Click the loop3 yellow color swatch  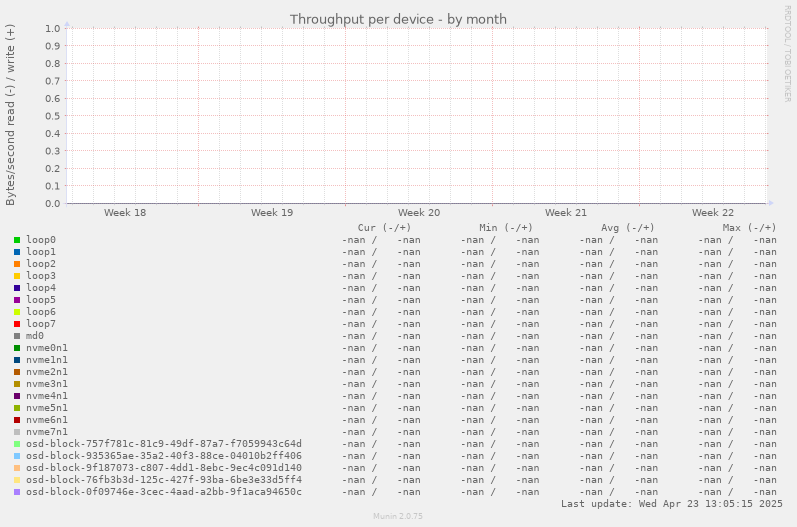pos(17,276)
